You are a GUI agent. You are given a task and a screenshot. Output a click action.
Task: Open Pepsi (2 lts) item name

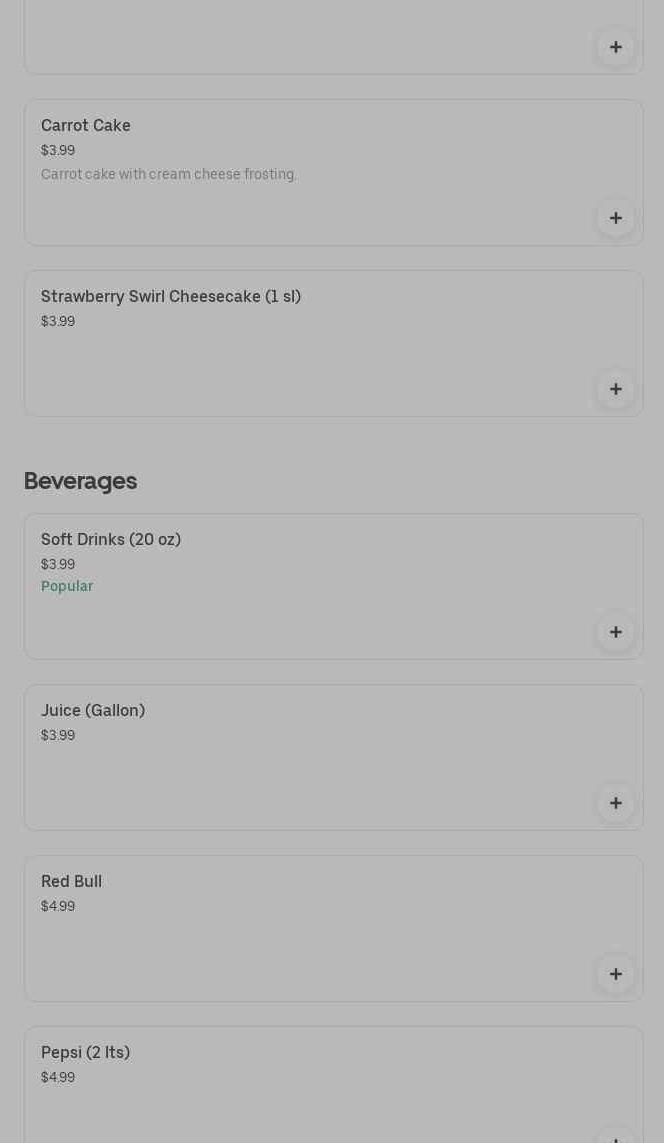pos(85,1052)
